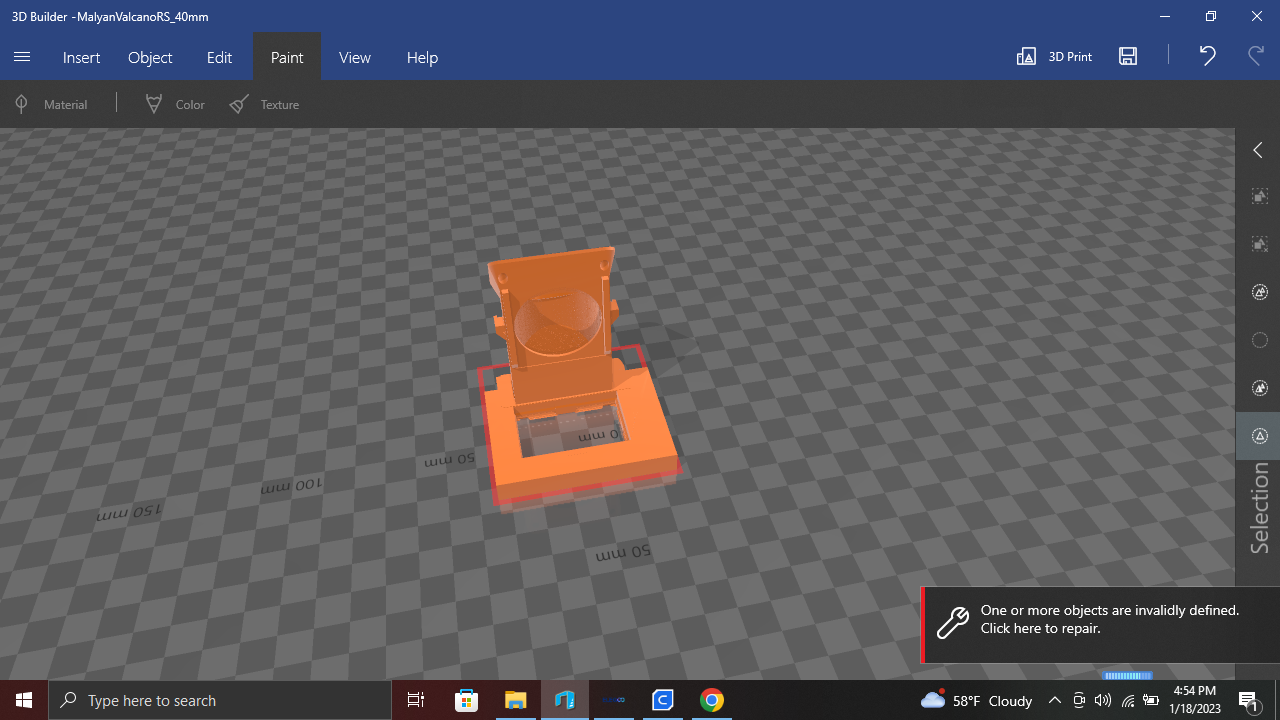Select the Material paint tool
Image resolution: width=1280 pixels, height=720 pixels.
[52, 104]
